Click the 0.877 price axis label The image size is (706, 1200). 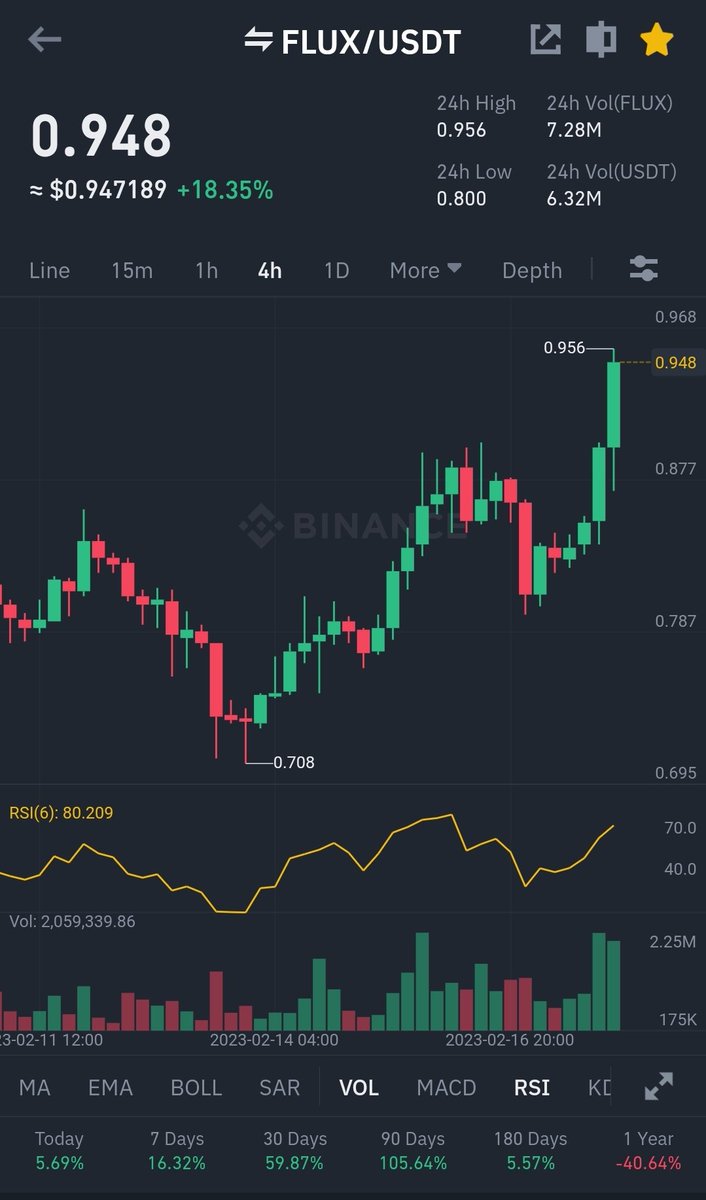[x=676, y=468]
